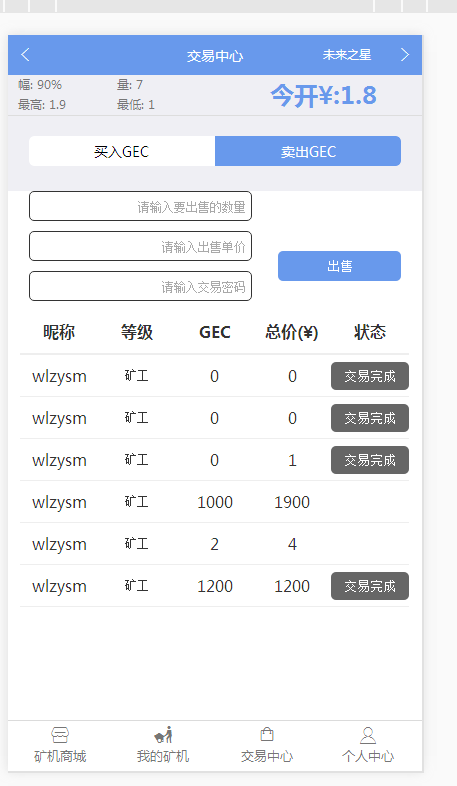Click the 总价(¥) column header
Viewport: 457px width, 786px height.
click(292, 332)
